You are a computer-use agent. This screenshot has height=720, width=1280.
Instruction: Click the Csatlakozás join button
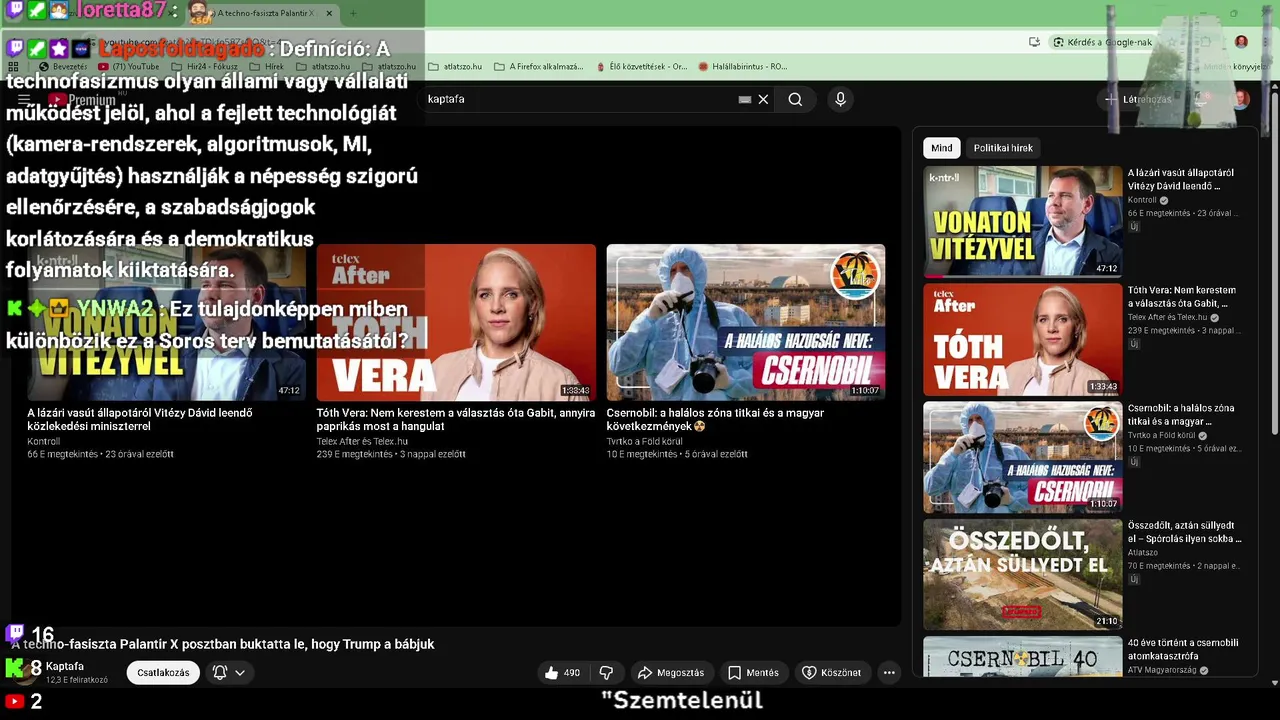(x=163, y=672)
